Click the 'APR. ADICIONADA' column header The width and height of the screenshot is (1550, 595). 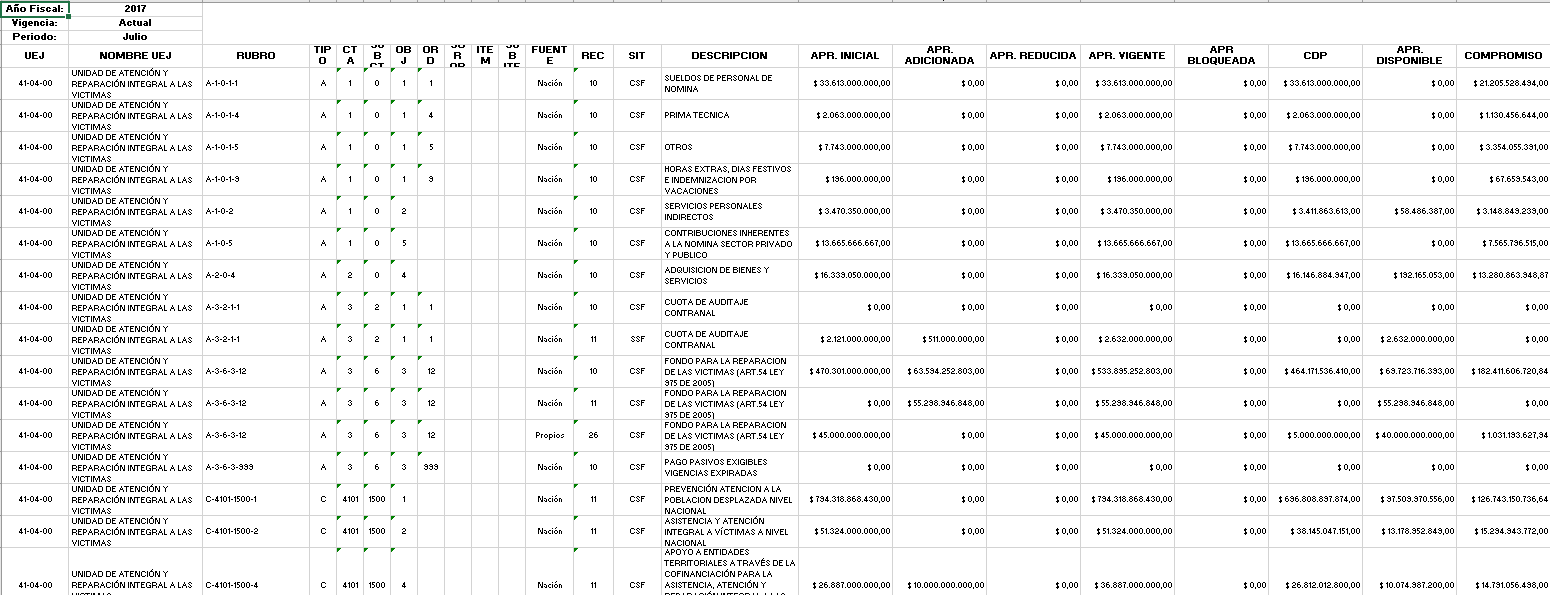939,56
